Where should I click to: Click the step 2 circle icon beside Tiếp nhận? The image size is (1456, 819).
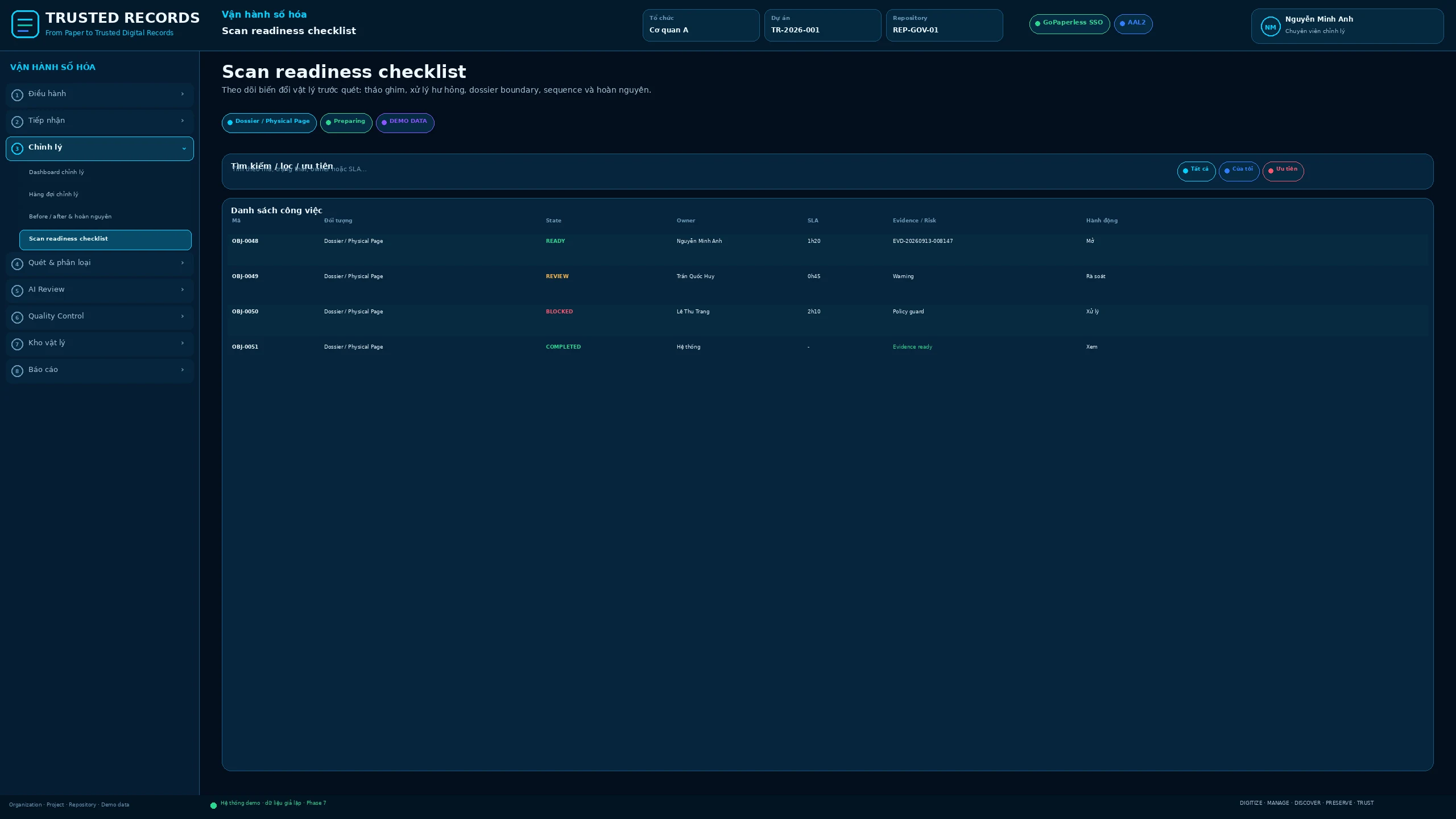17,122
